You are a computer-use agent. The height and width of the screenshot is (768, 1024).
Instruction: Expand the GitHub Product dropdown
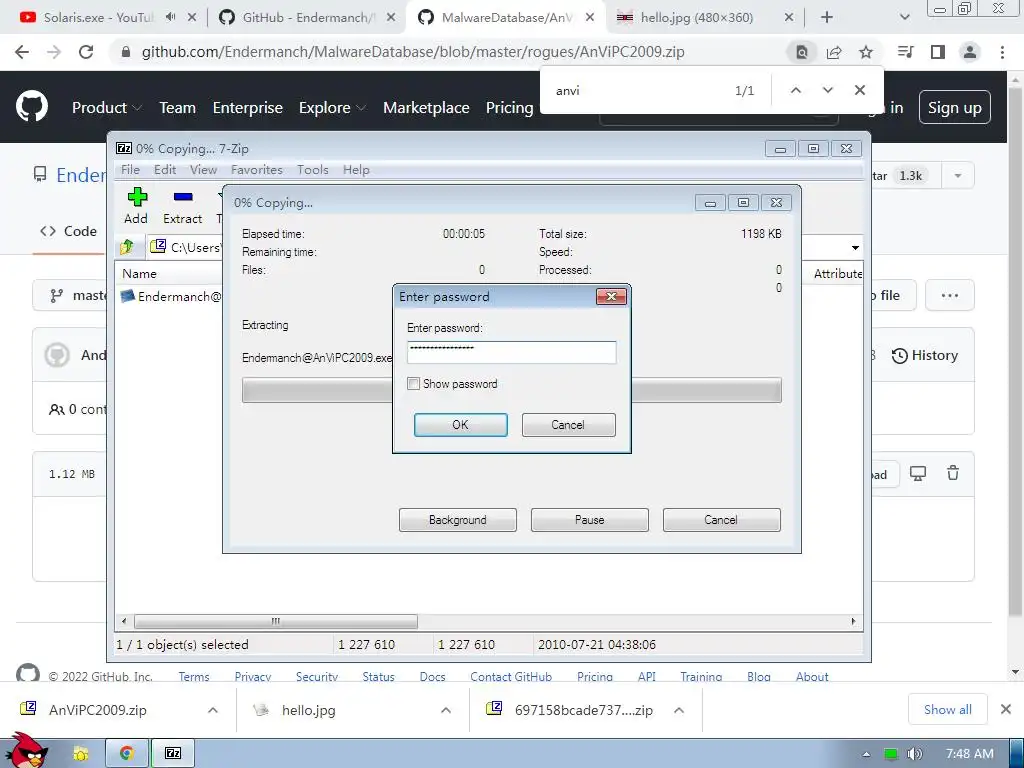point(106,108)
